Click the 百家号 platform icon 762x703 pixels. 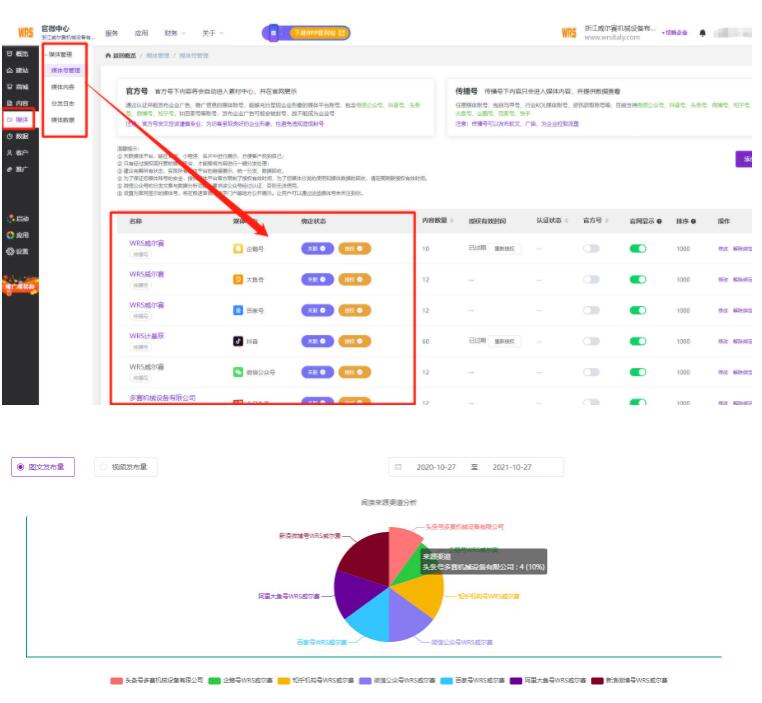238,310
